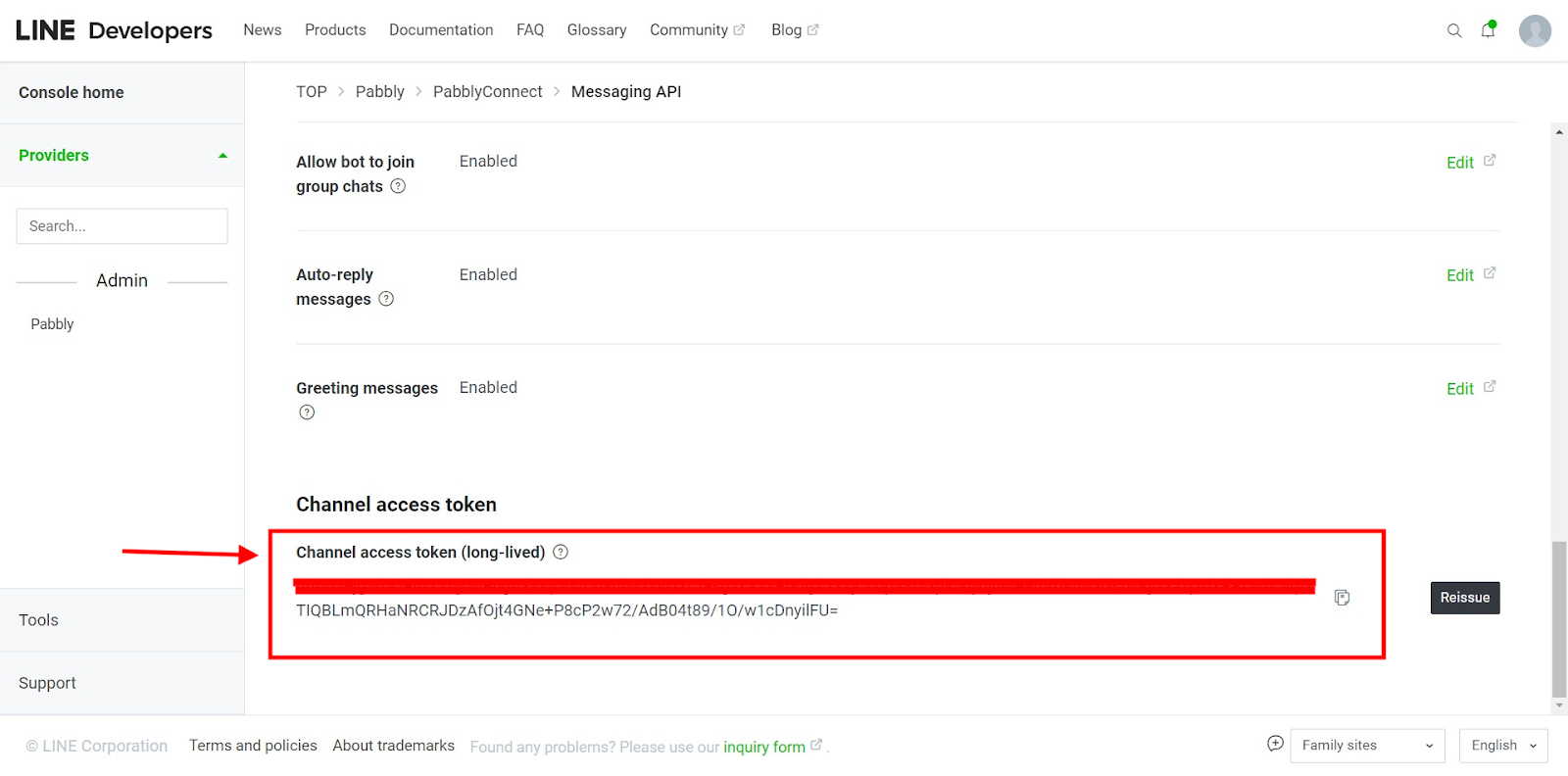Open the Family sites dropdown
The width and height of the screenshot is (1568, 776).
[1368, 746]
